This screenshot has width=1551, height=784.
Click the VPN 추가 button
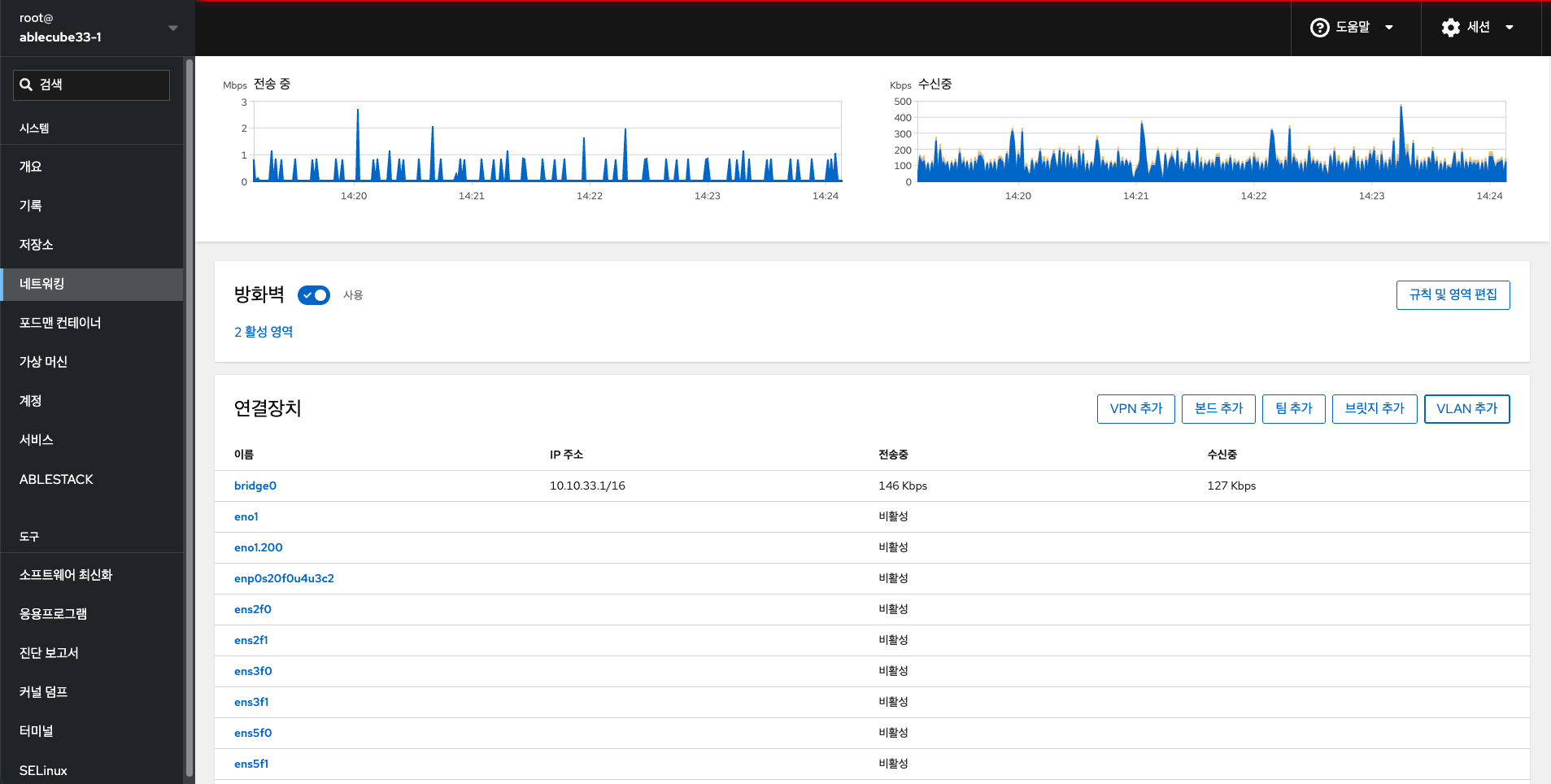(x=1135, y=409)
